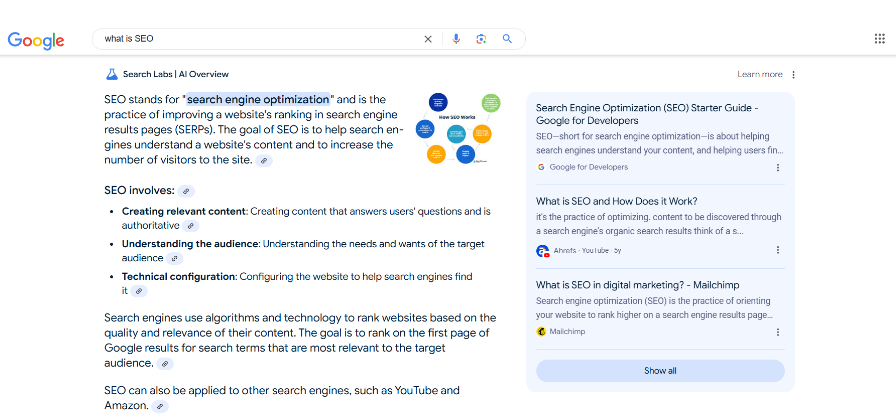Open 'Search Engine Optimization (SEO) Starter Guide' result

pos(647,114)
